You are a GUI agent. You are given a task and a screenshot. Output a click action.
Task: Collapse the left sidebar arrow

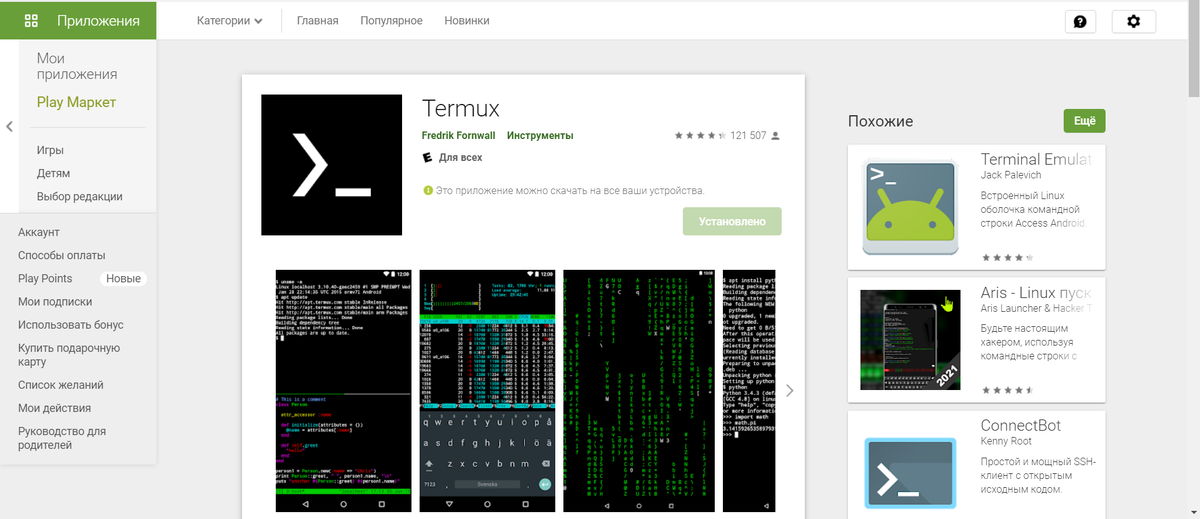tap(9, 126)
